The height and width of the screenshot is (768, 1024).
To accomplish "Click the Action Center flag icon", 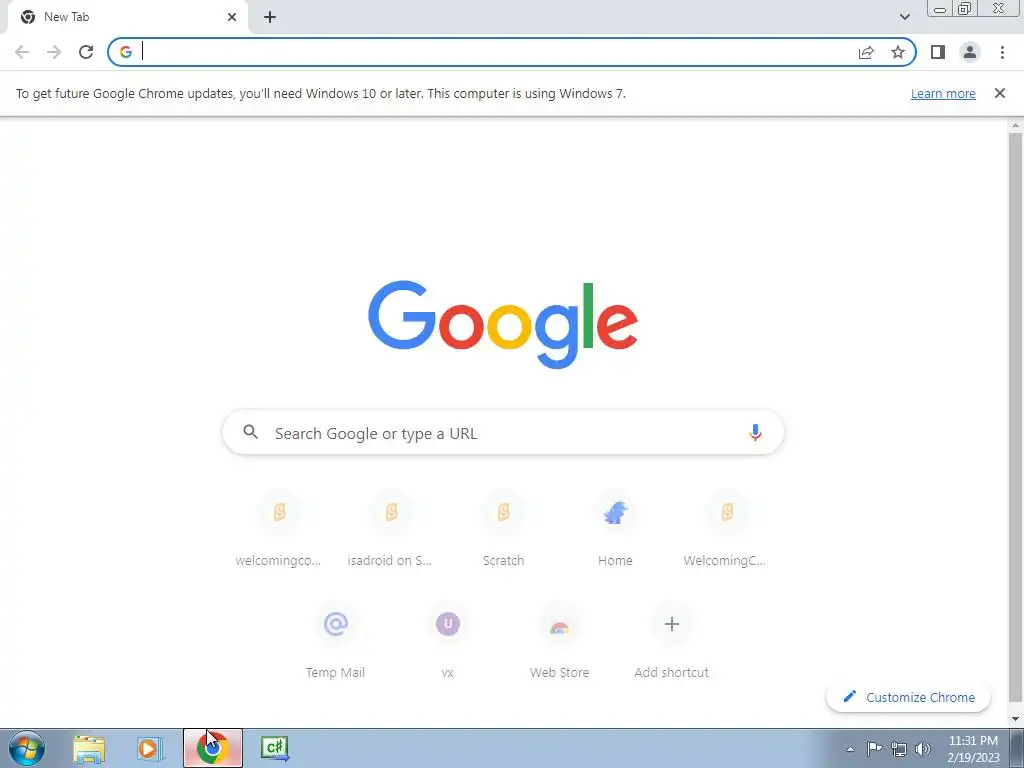I will pos(874,748).
